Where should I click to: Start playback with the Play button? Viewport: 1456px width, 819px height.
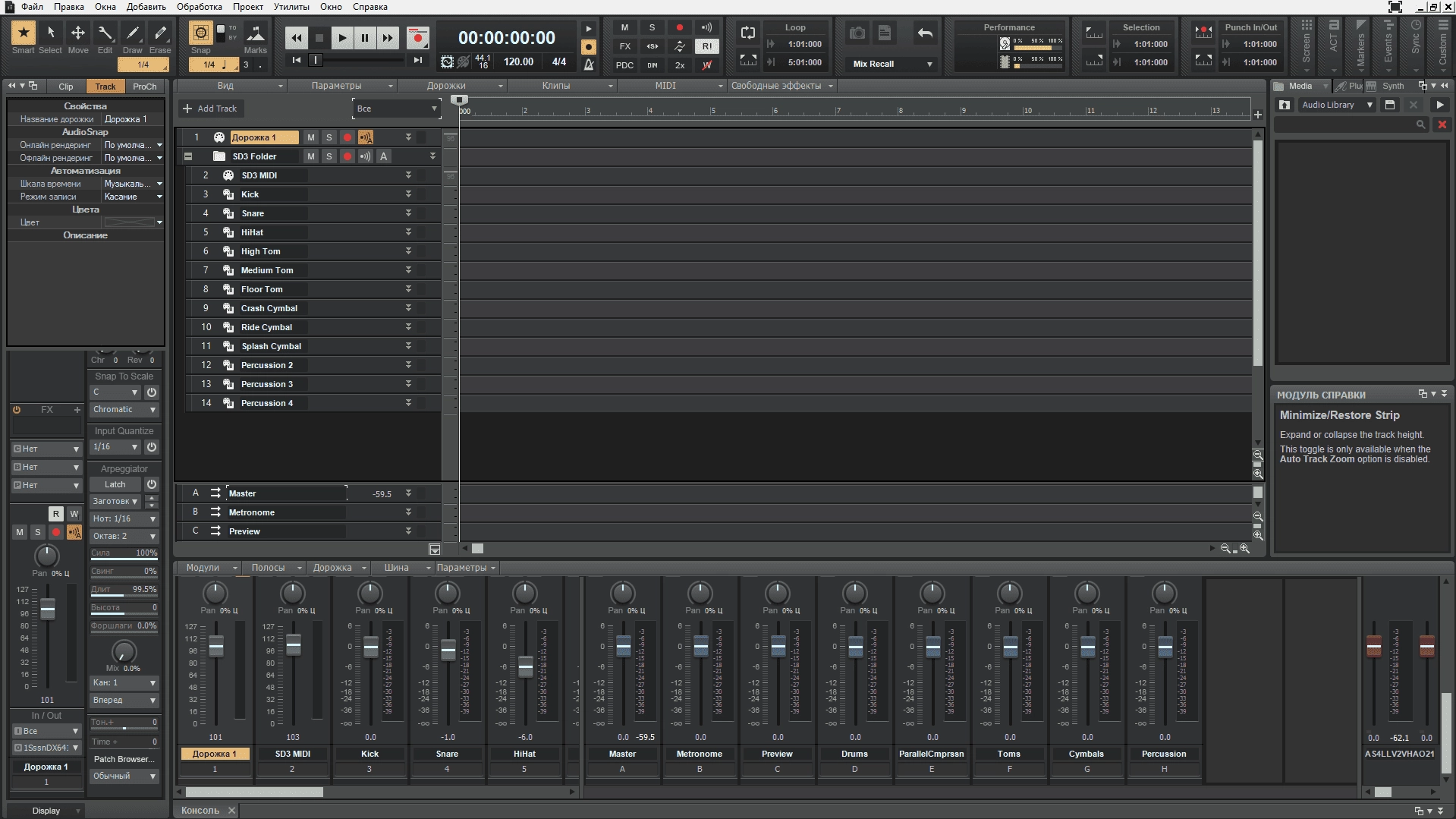pos(342,37)
